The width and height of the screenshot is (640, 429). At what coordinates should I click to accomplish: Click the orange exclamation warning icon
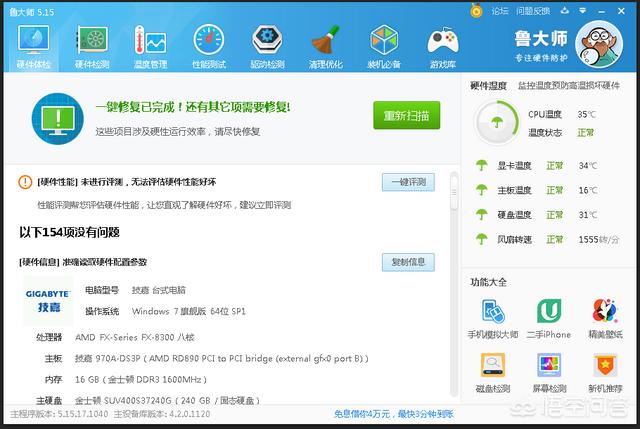(x=25, y=182)
